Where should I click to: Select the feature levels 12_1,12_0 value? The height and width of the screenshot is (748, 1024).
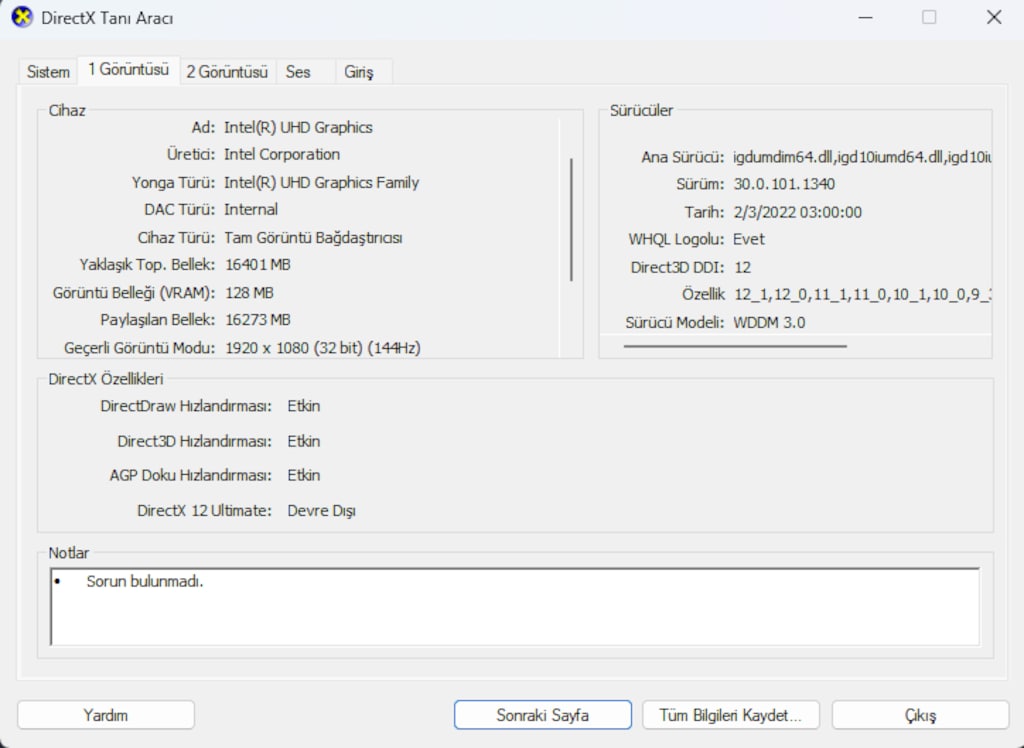(863, 295)
